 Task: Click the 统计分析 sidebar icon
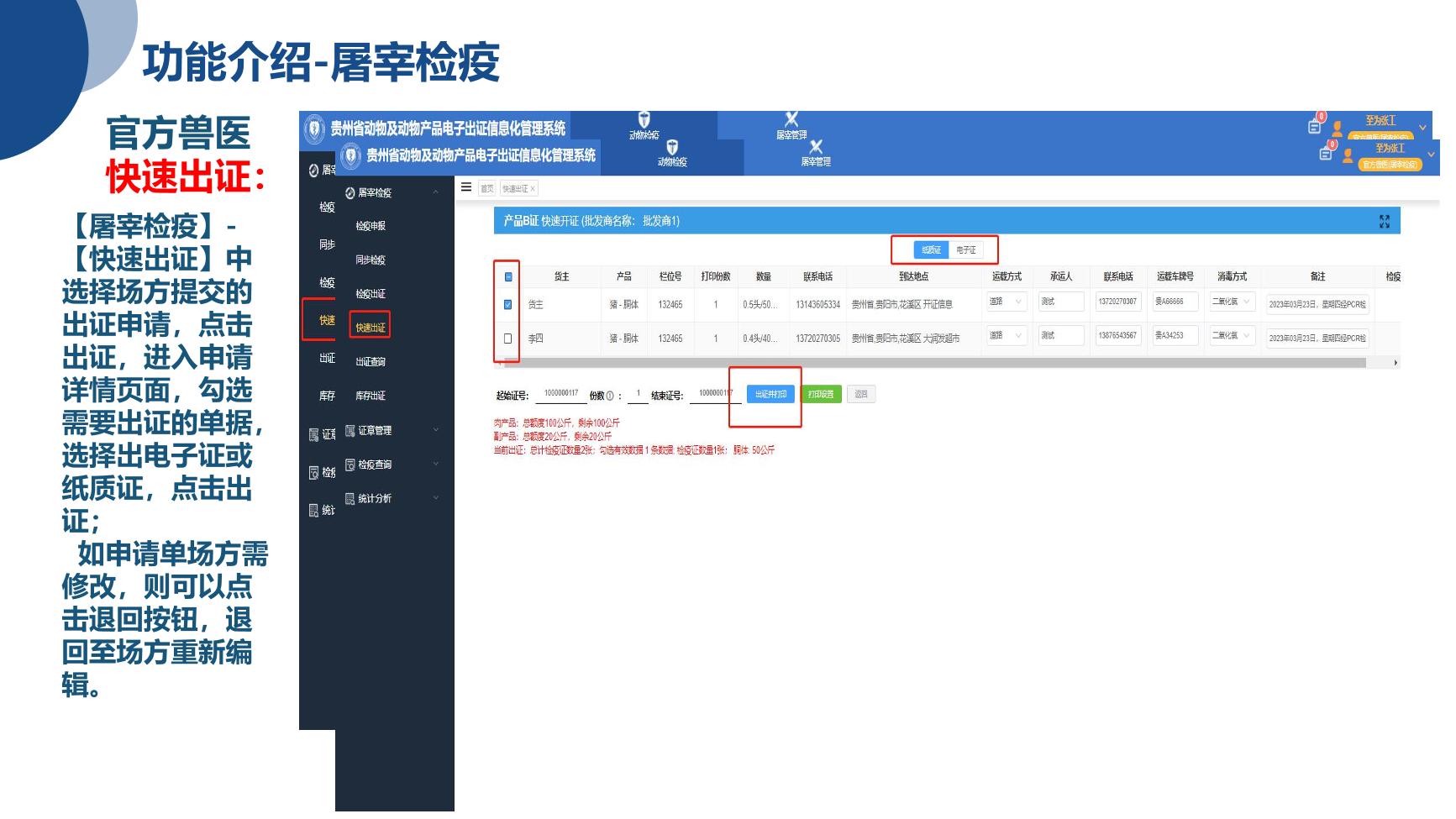click(350, 499)
